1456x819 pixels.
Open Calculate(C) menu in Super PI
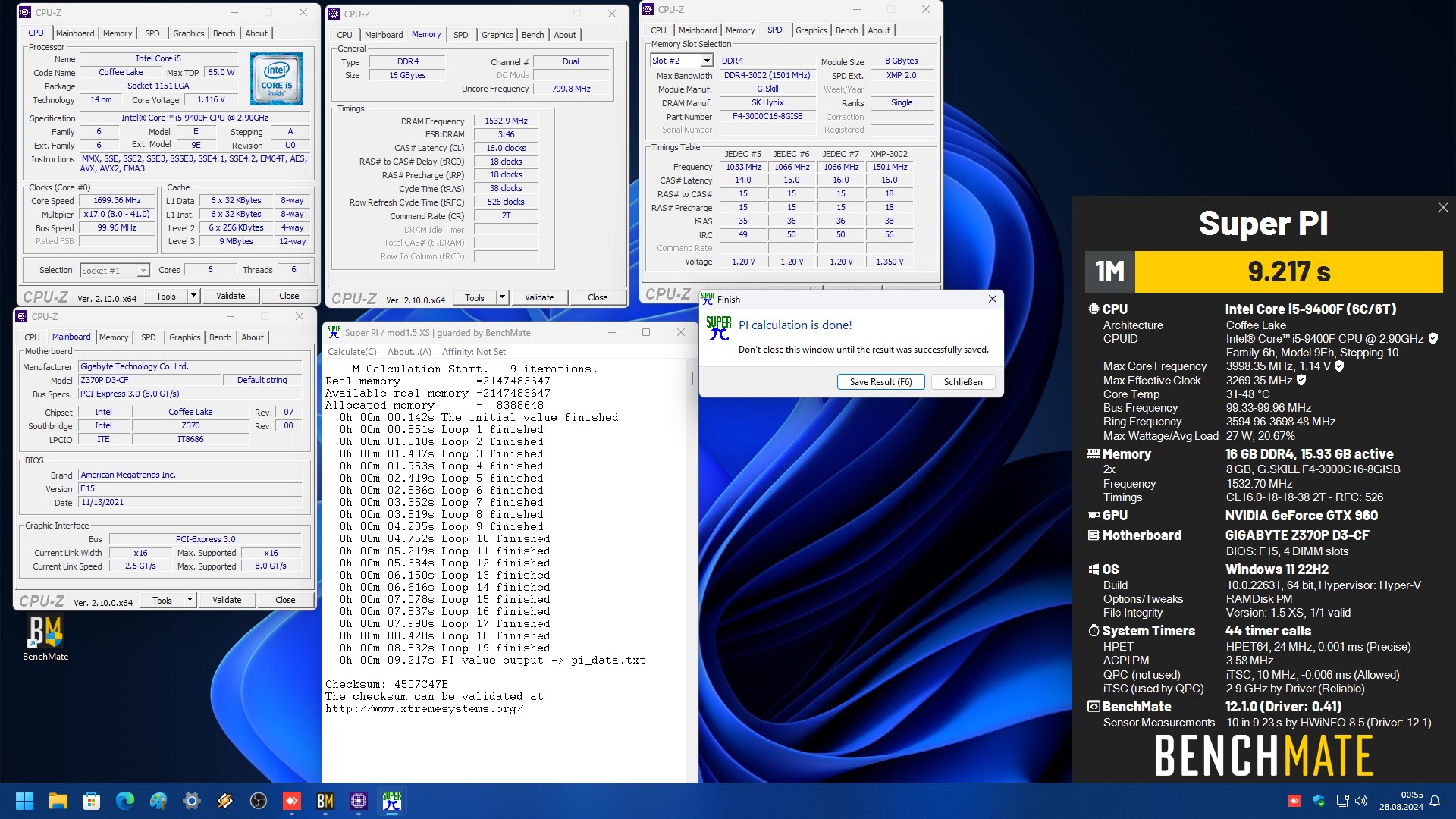(352, 352)
